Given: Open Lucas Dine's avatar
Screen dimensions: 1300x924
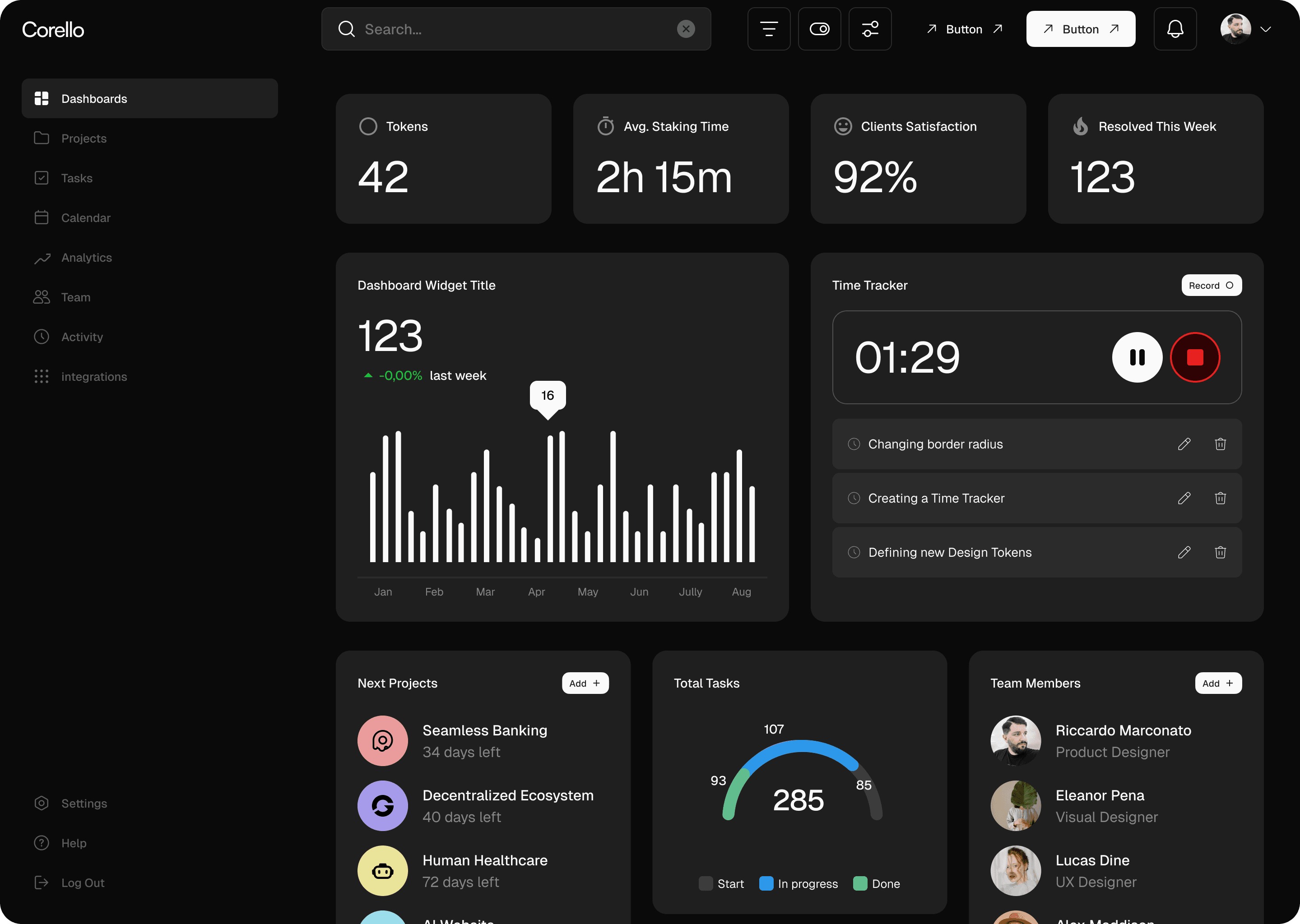Looking at the screenshot, I should [1016, 870].
